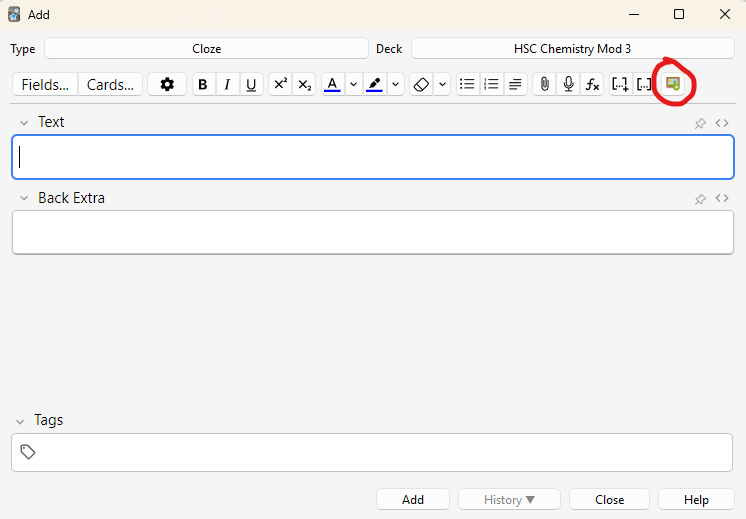
Task: Apply text highlight color with marker icon
Action: coord(374,85)
